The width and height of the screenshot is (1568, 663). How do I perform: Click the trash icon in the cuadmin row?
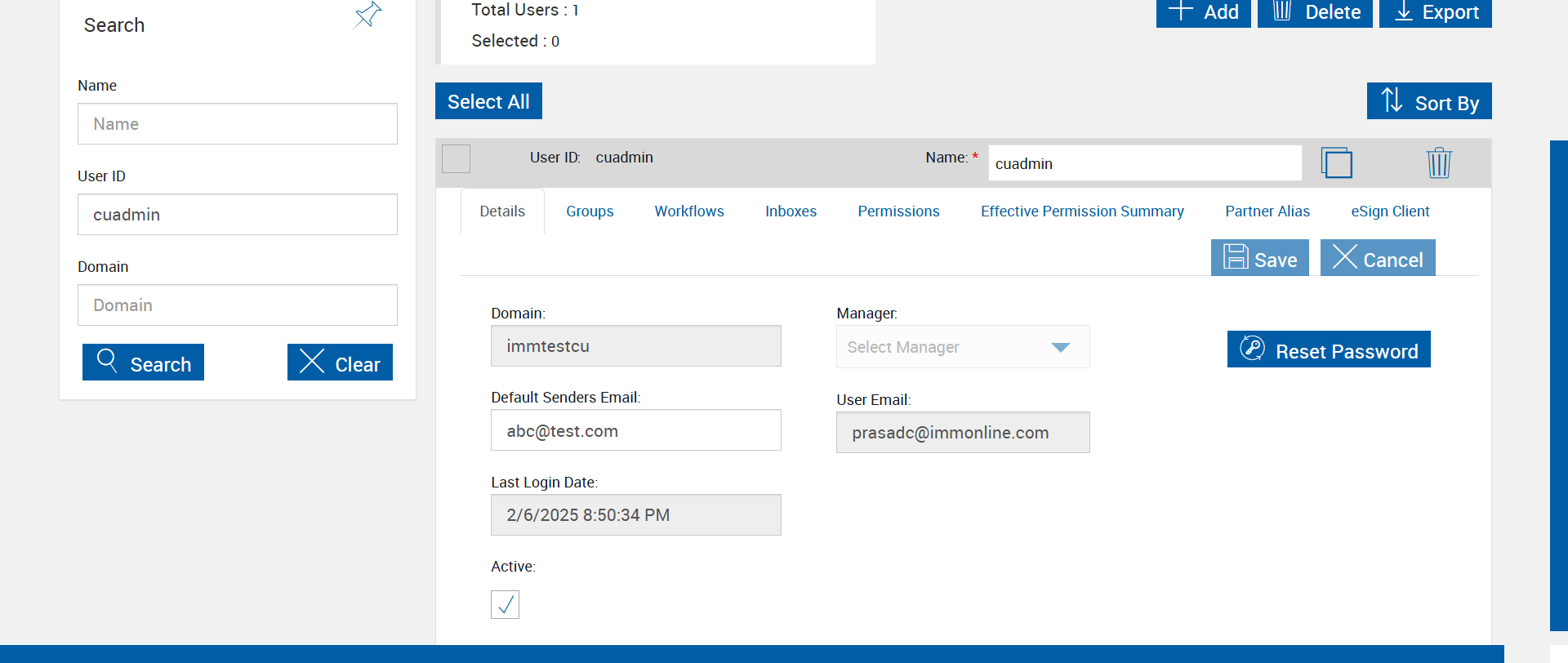point(1438,162)
